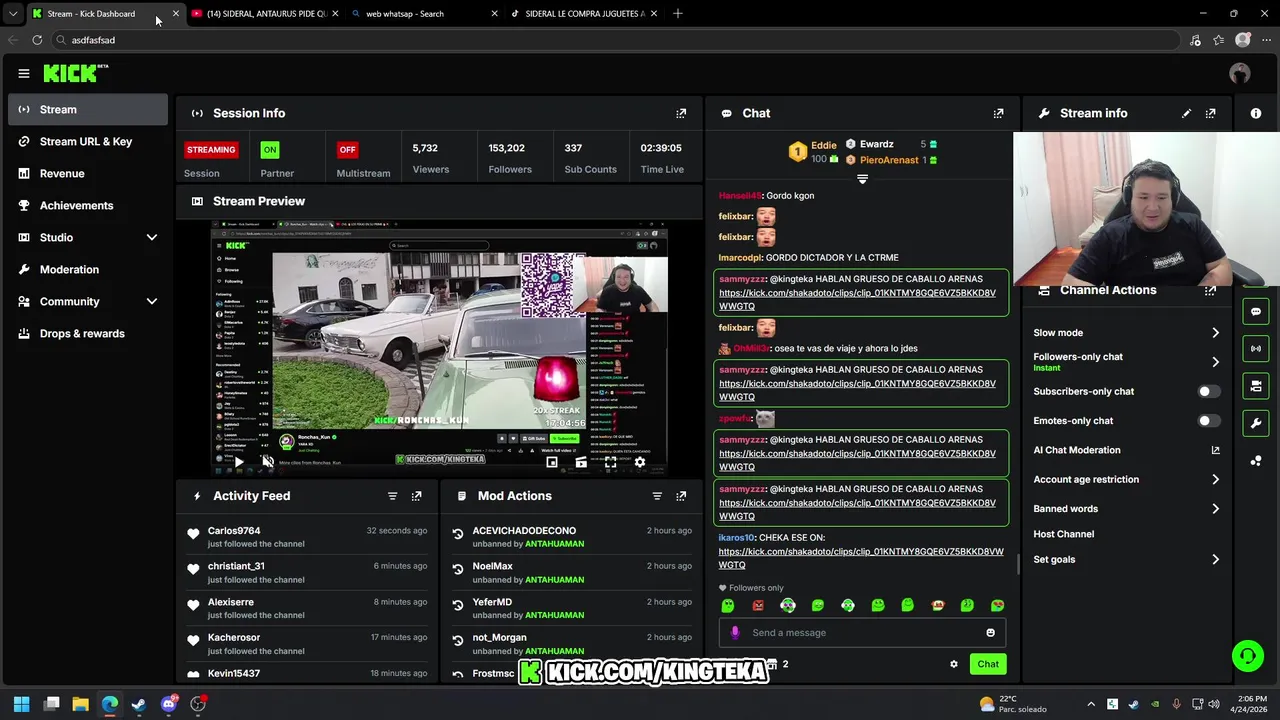Reload the page
Screen dimensions: 1280x720
37,40
